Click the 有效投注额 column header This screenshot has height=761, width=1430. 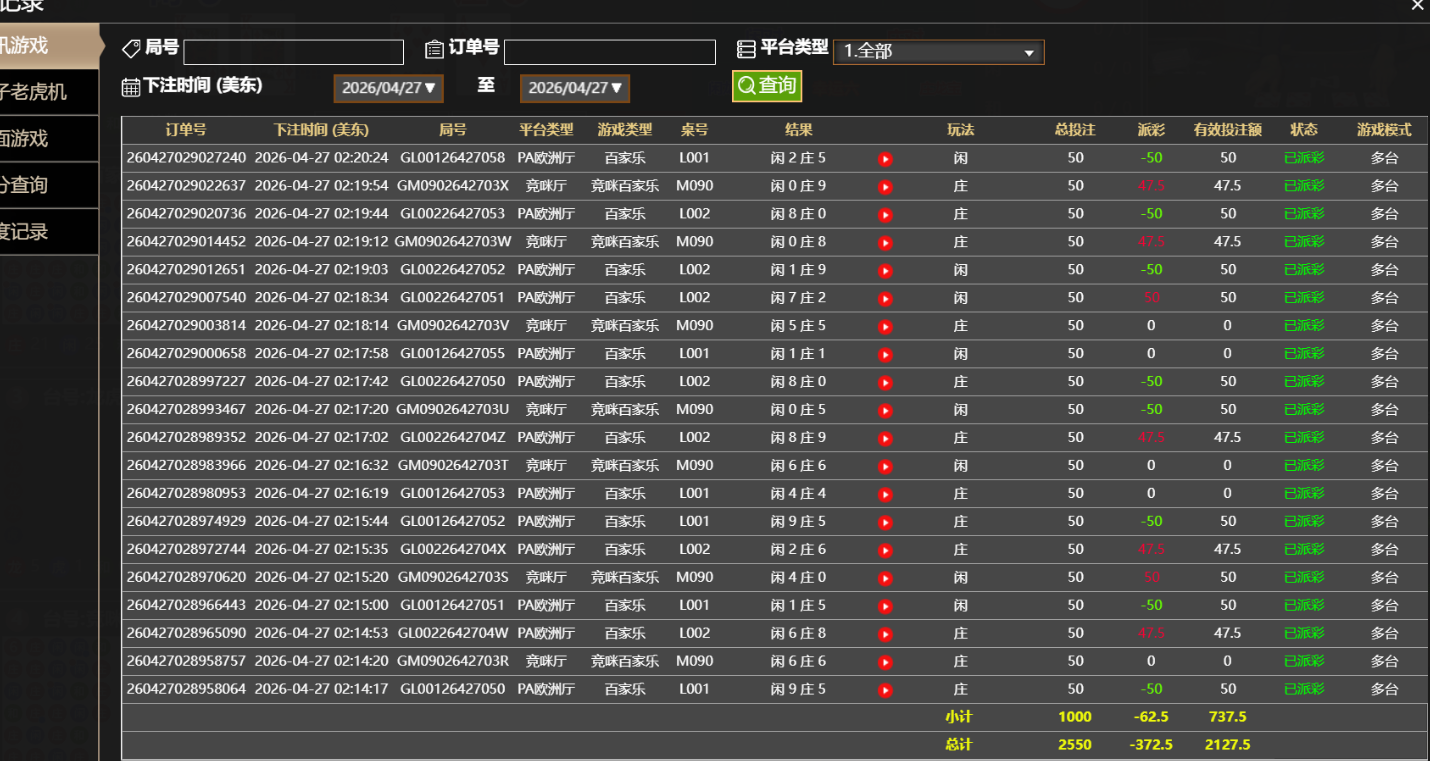(x=1228, y=130)
